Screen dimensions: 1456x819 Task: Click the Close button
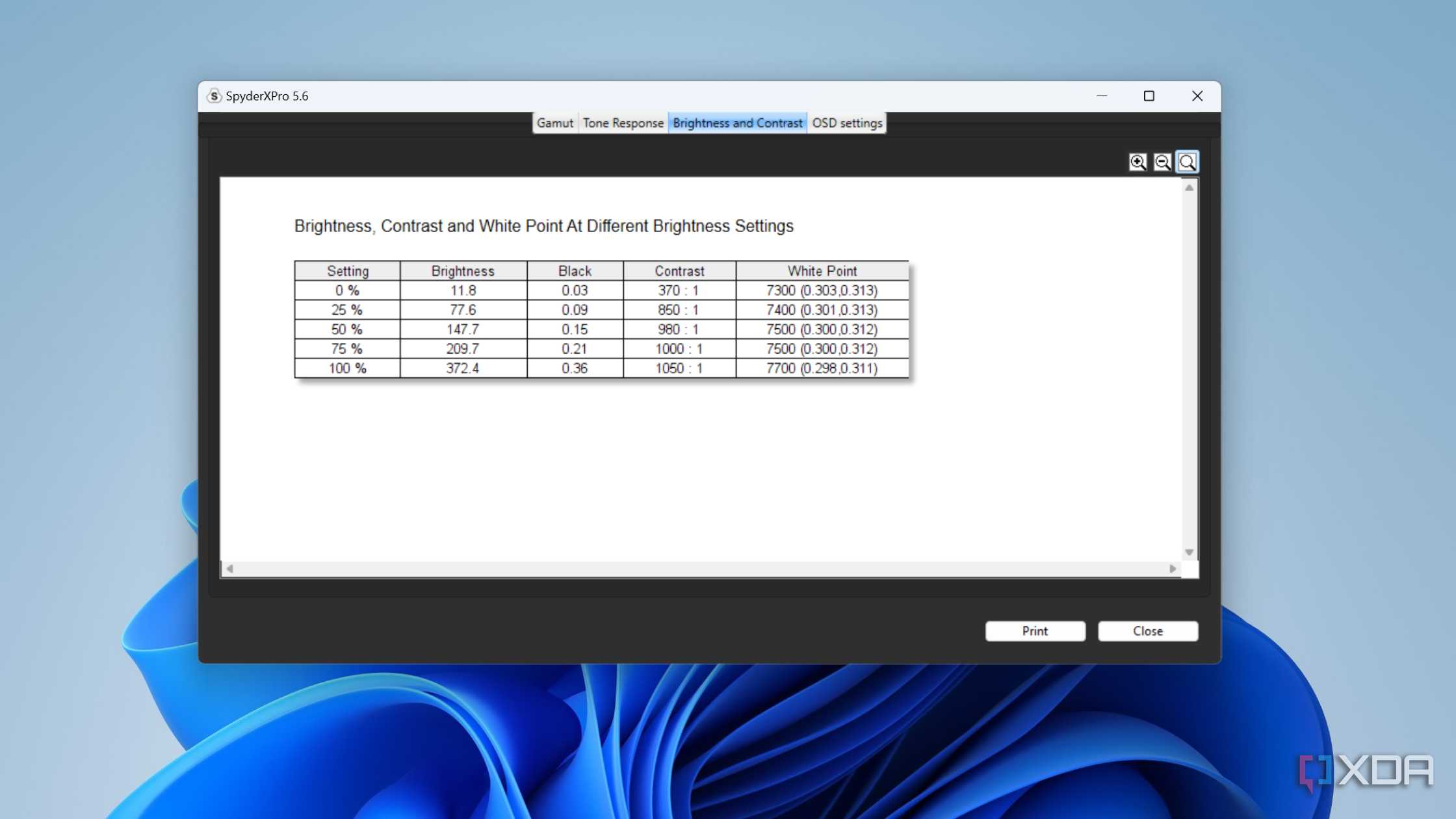(1147, 630)
